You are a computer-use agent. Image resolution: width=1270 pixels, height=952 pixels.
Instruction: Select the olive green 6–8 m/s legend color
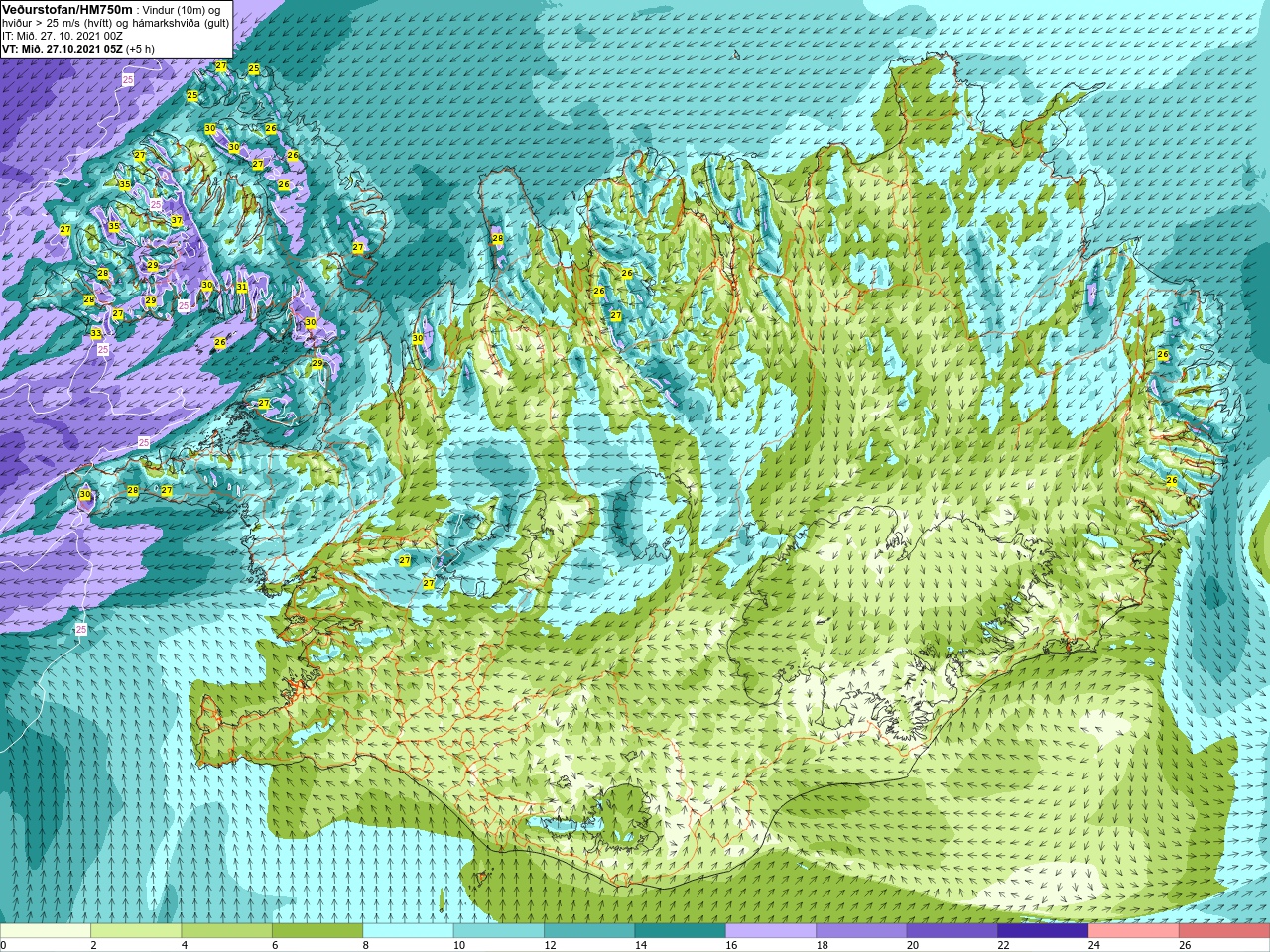click(317, 931)
